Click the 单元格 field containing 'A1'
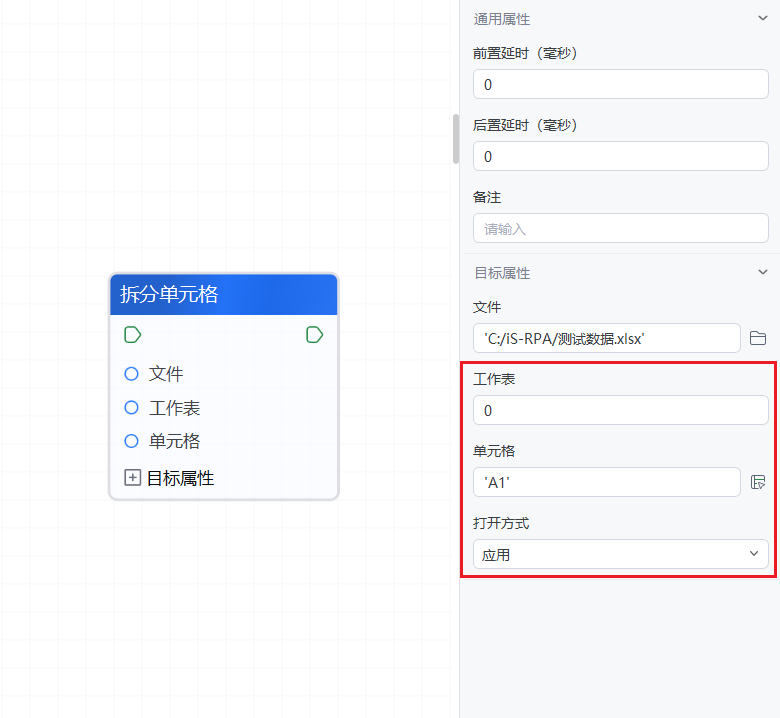780x718 pixels. pos(606,483)
